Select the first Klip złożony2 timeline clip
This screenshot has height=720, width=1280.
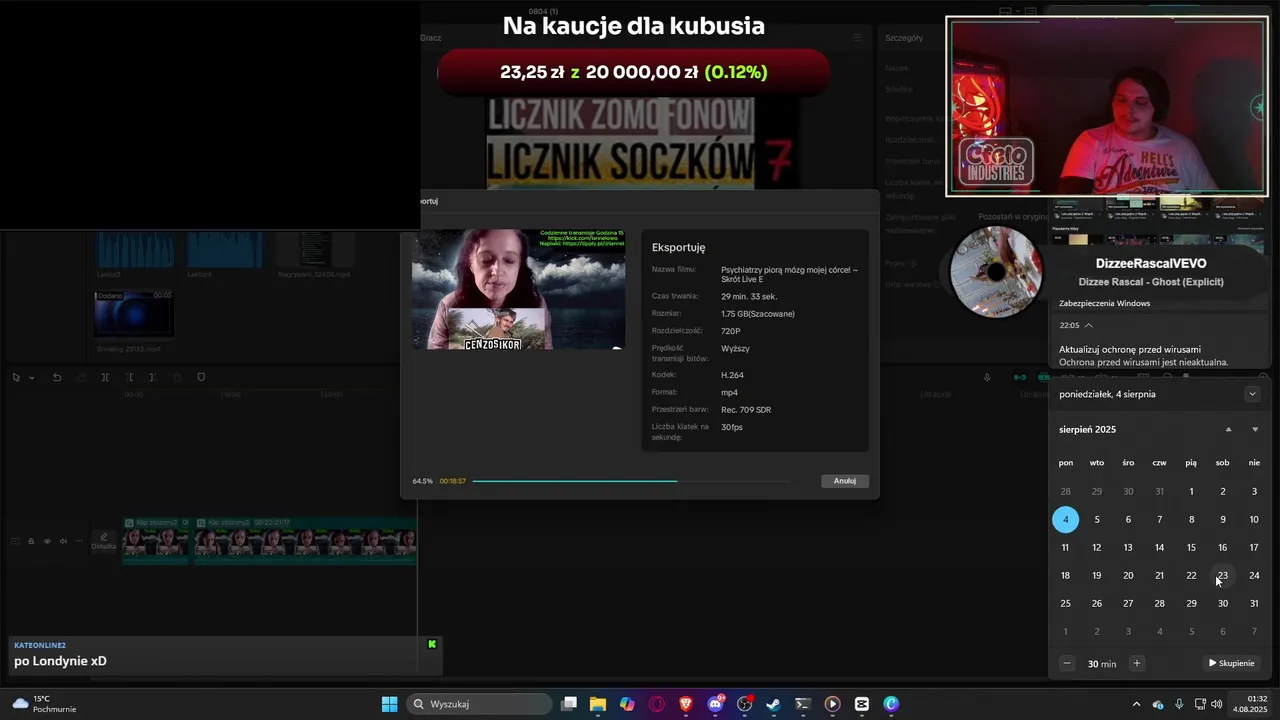[155, 541]
